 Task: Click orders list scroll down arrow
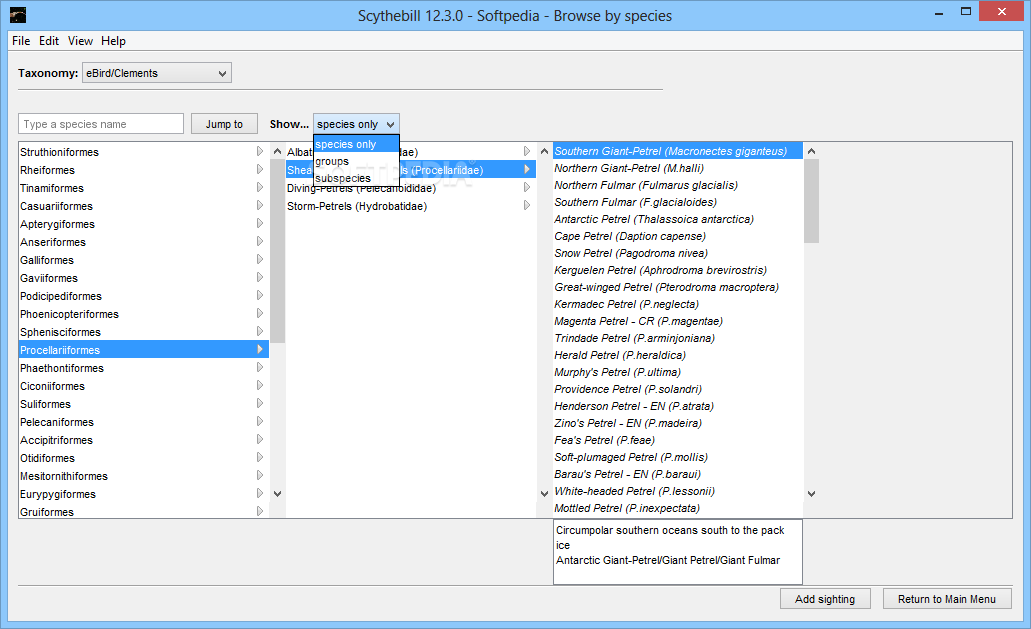coord(277,494)
